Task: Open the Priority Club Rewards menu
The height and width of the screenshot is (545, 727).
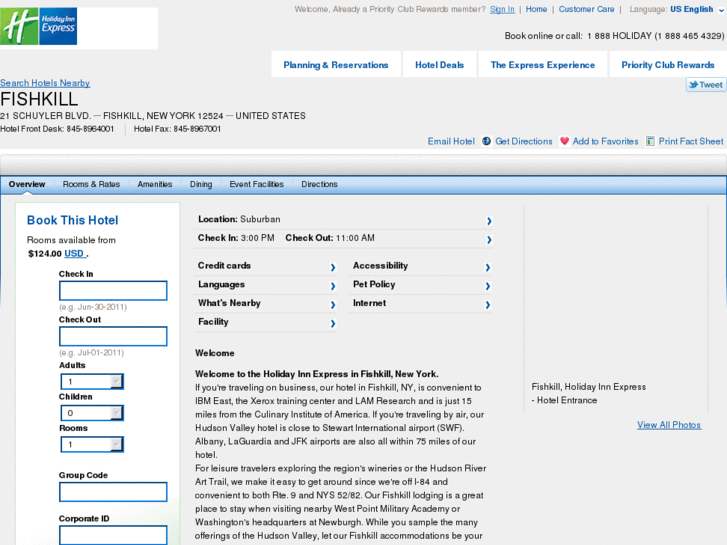Action: click(668, 64)
